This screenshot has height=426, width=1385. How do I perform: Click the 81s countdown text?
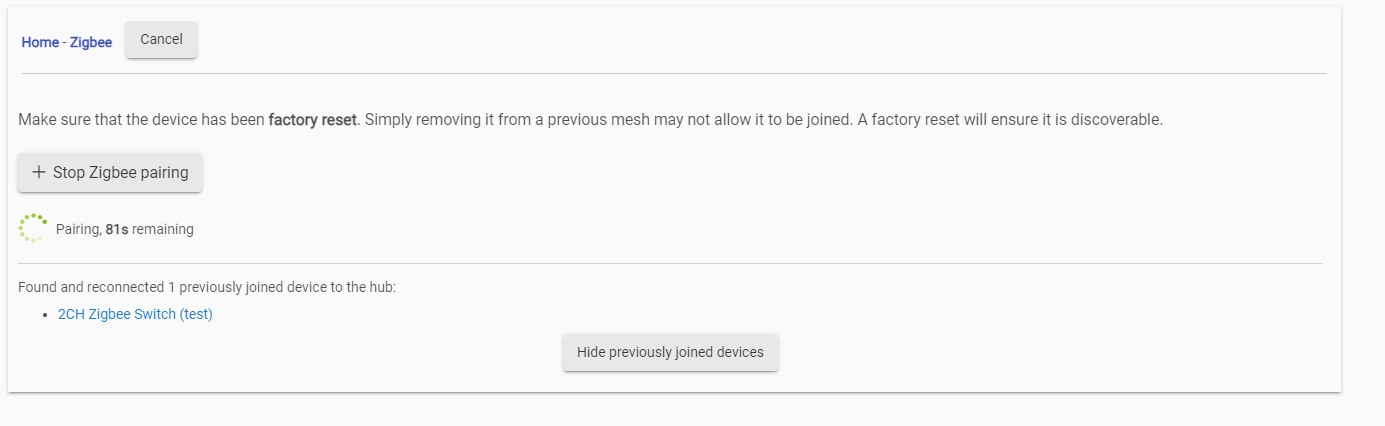(x=116, y=229)
